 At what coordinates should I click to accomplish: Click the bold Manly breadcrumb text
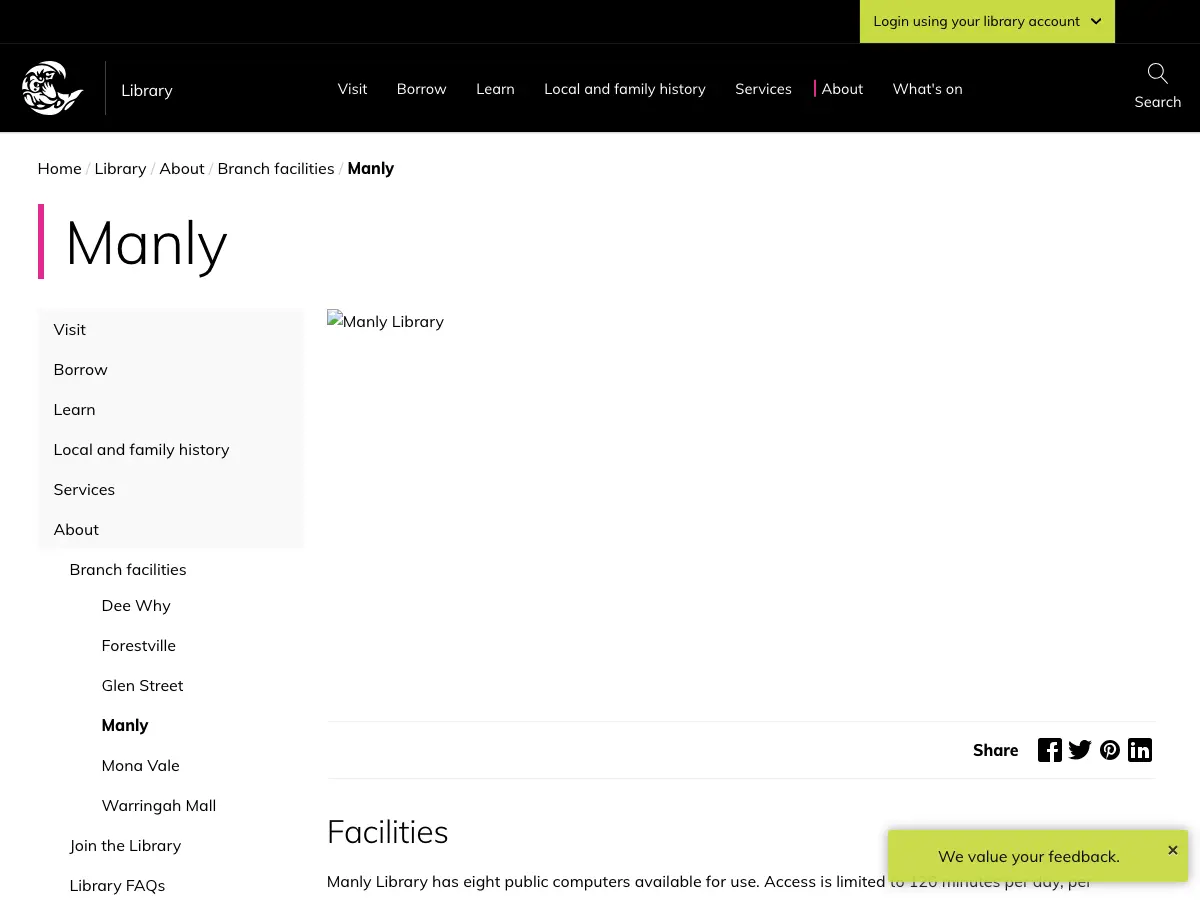click(x=371, y=168)
